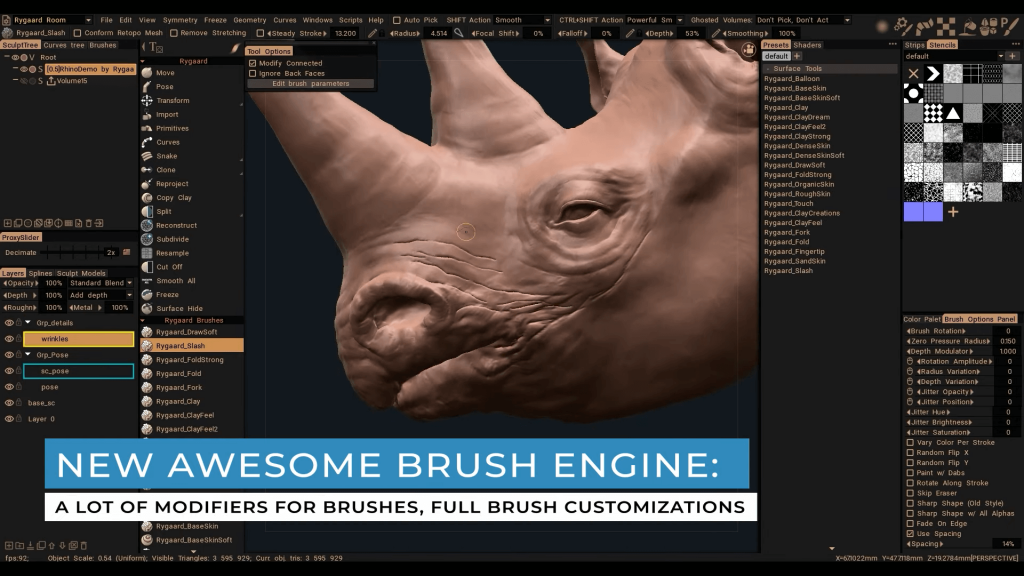Collapse the Grp_Pose layer group
Viewport: 1024px width, 576px height.
27,355
